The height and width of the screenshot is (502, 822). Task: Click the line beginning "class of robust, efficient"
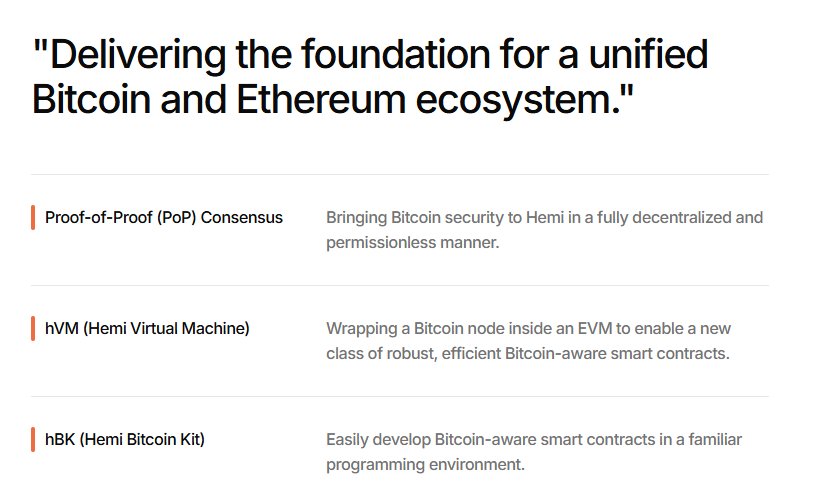point(528,354)
